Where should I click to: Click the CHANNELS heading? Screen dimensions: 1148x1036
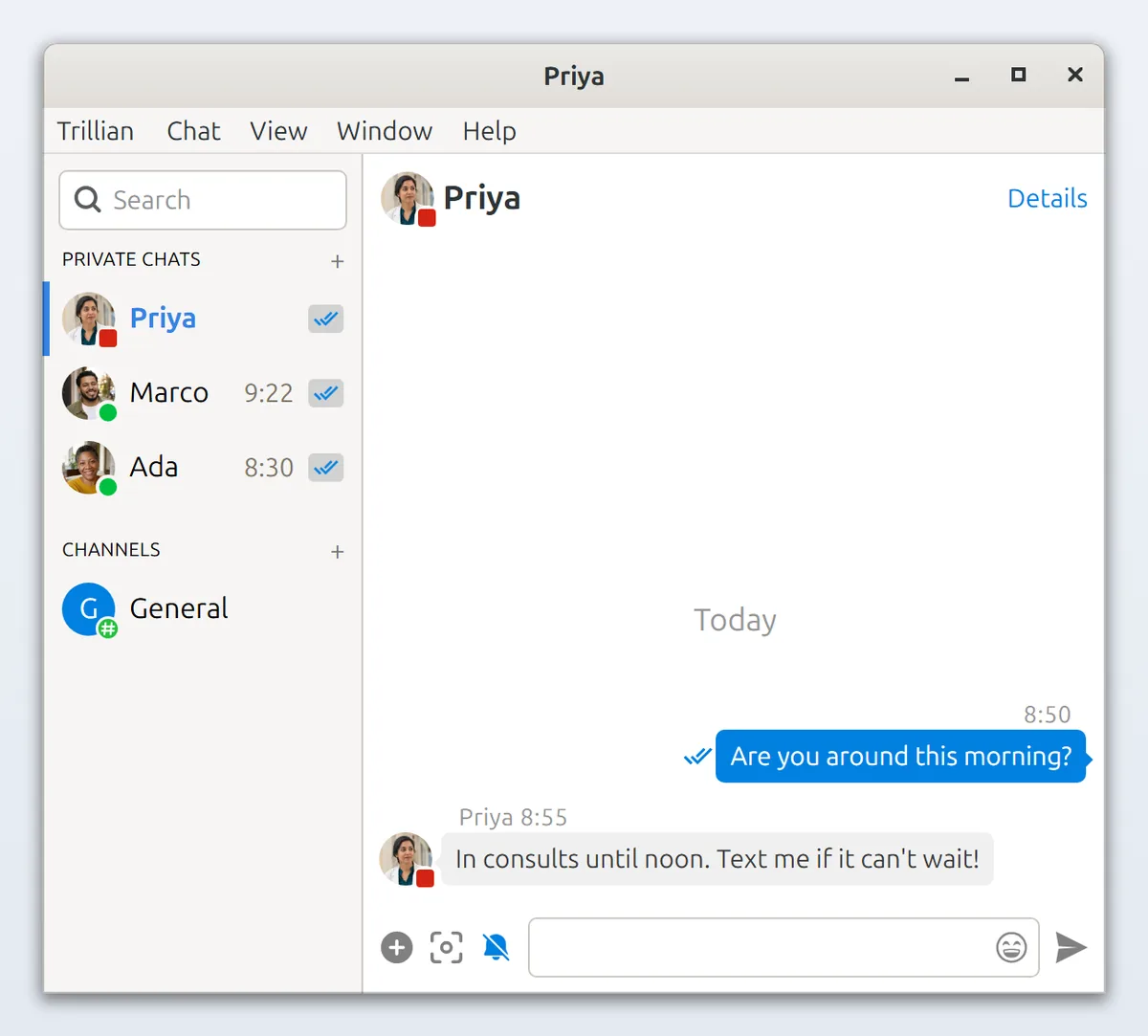tap(111, 550)
